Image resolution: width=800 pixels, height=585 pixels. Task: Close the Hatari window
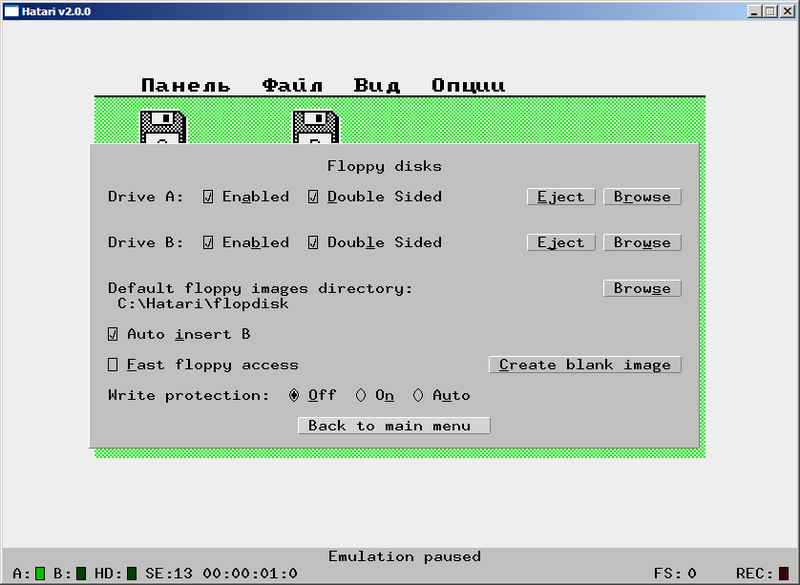click(787, 11)
